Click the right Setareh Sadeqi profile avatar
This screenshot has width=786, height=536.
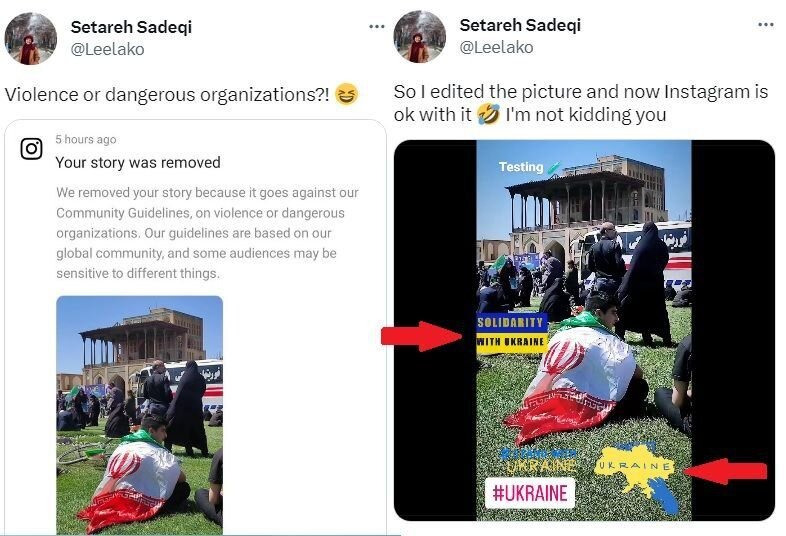[x=420, y=37]
